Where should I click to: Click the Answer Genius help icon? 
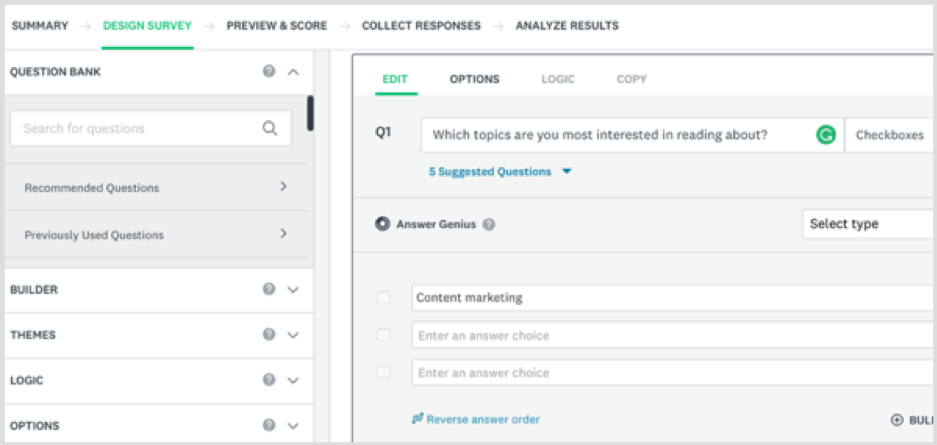[x=489, y=225]
